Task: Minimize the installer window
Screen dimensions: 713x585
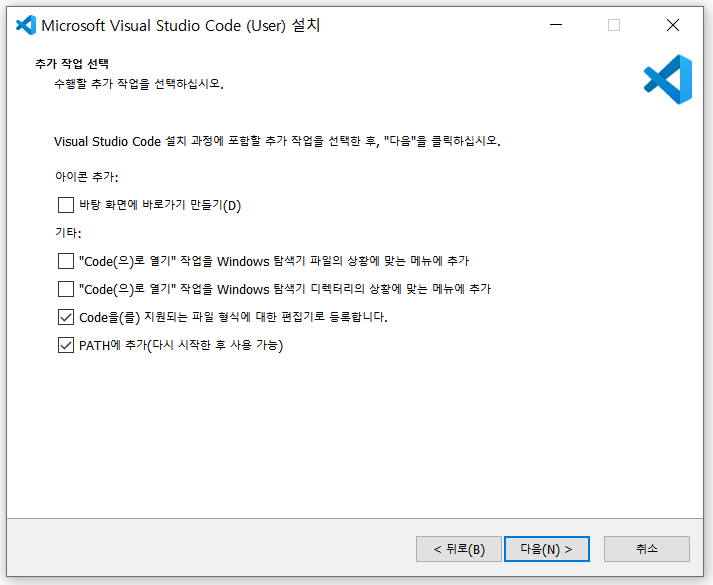Action: click(x=556, y=25)
